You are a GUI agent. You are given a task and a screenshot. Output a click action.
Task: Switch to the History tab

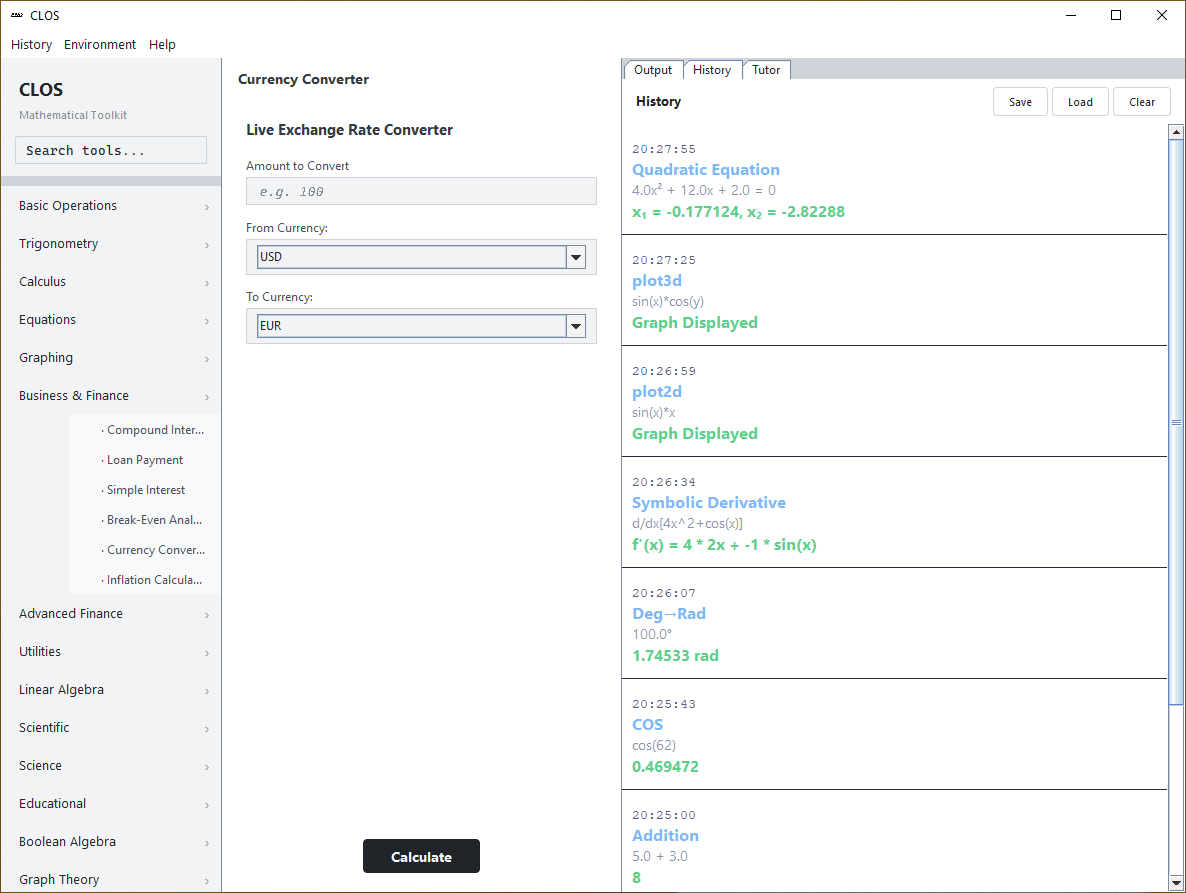(712, 70)
